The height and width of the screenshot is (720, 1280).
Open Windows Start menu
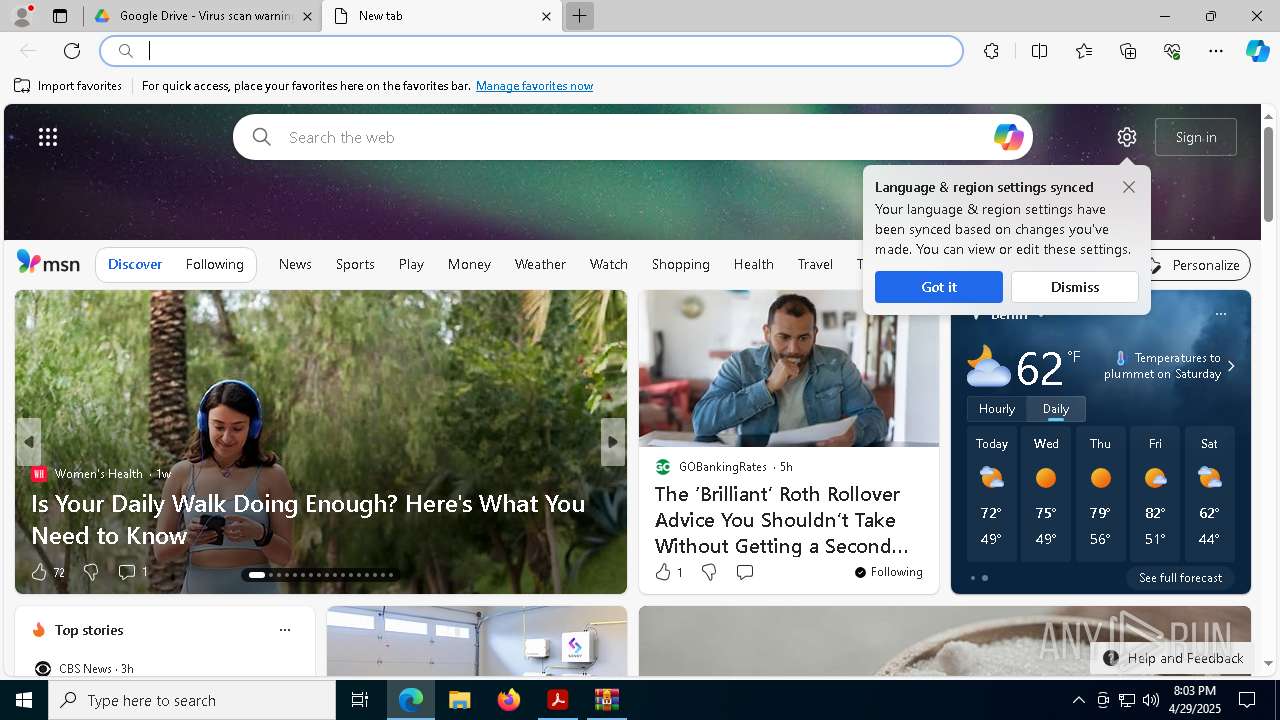[24, 700]
